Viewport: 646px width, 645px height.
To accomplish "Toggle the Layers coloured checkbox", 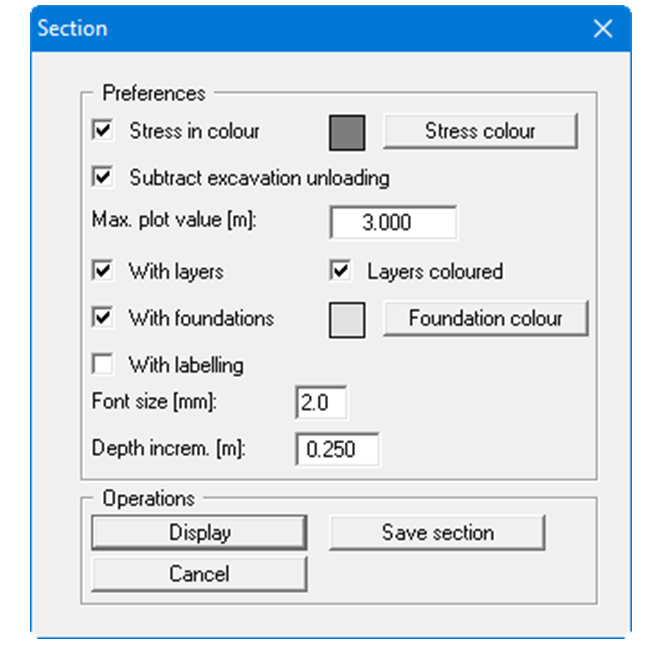I will click(341, 271).
